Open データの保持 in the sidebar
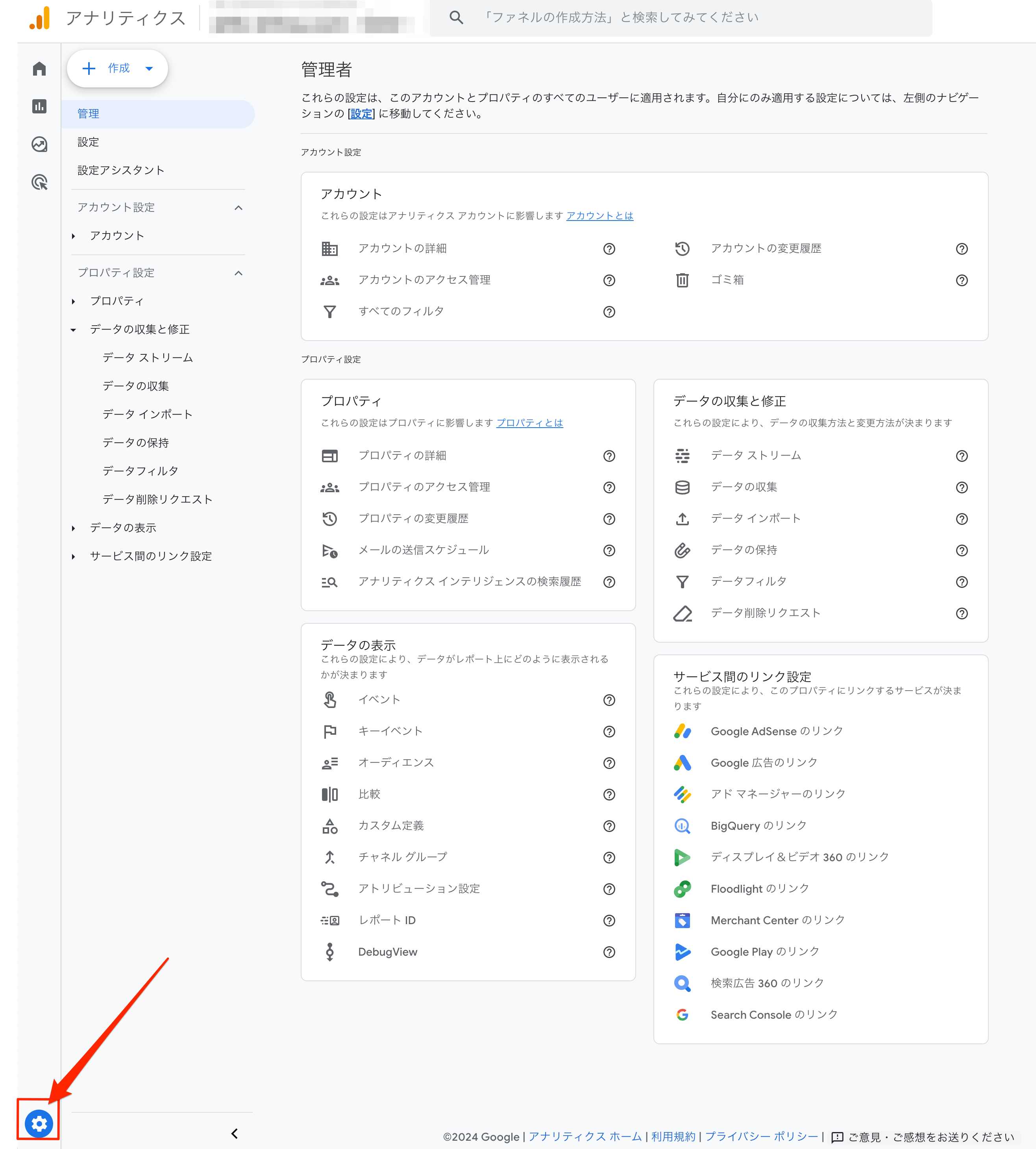 click(x=135, y=443)
